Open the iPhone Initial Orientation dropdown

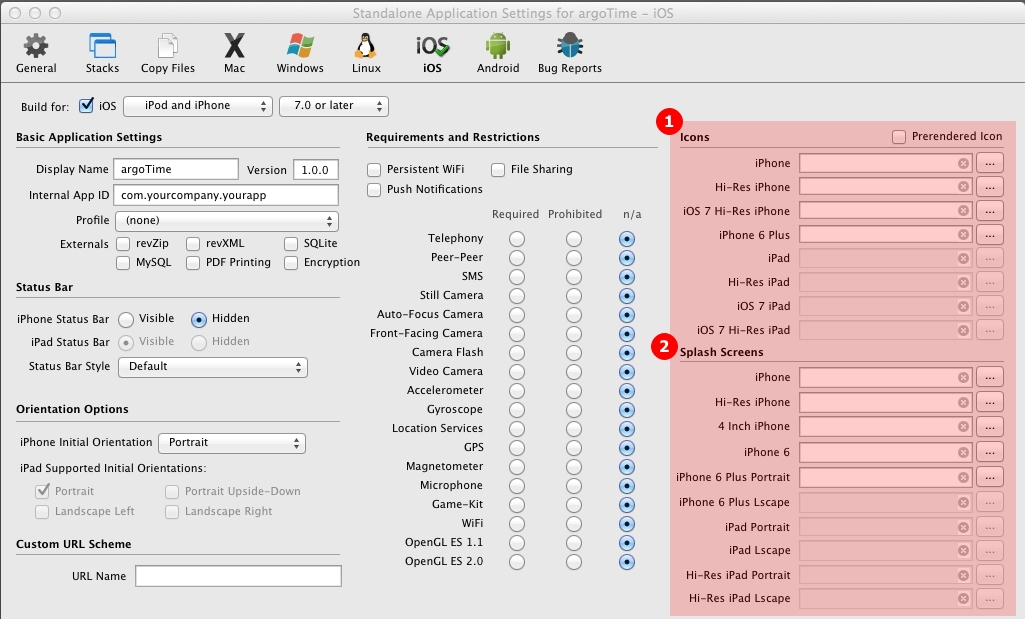pyautogui.click(x=233, y=443)
